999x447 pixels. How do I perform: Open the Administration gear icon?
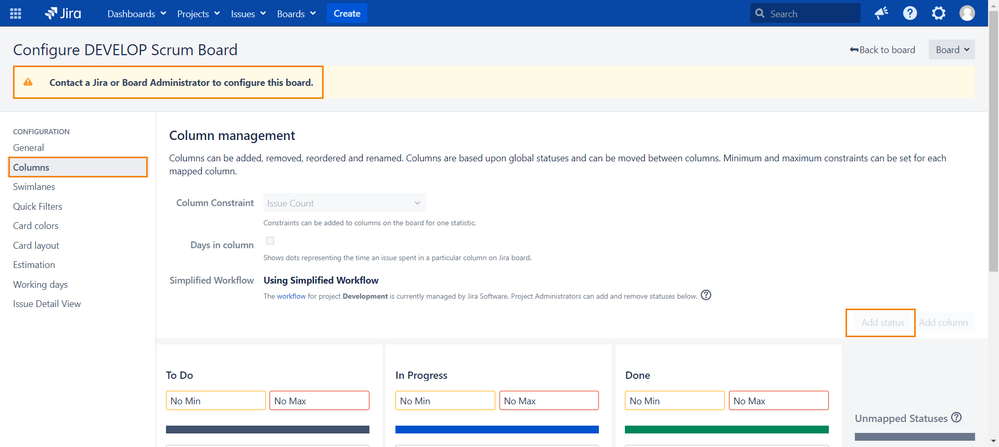938,13
